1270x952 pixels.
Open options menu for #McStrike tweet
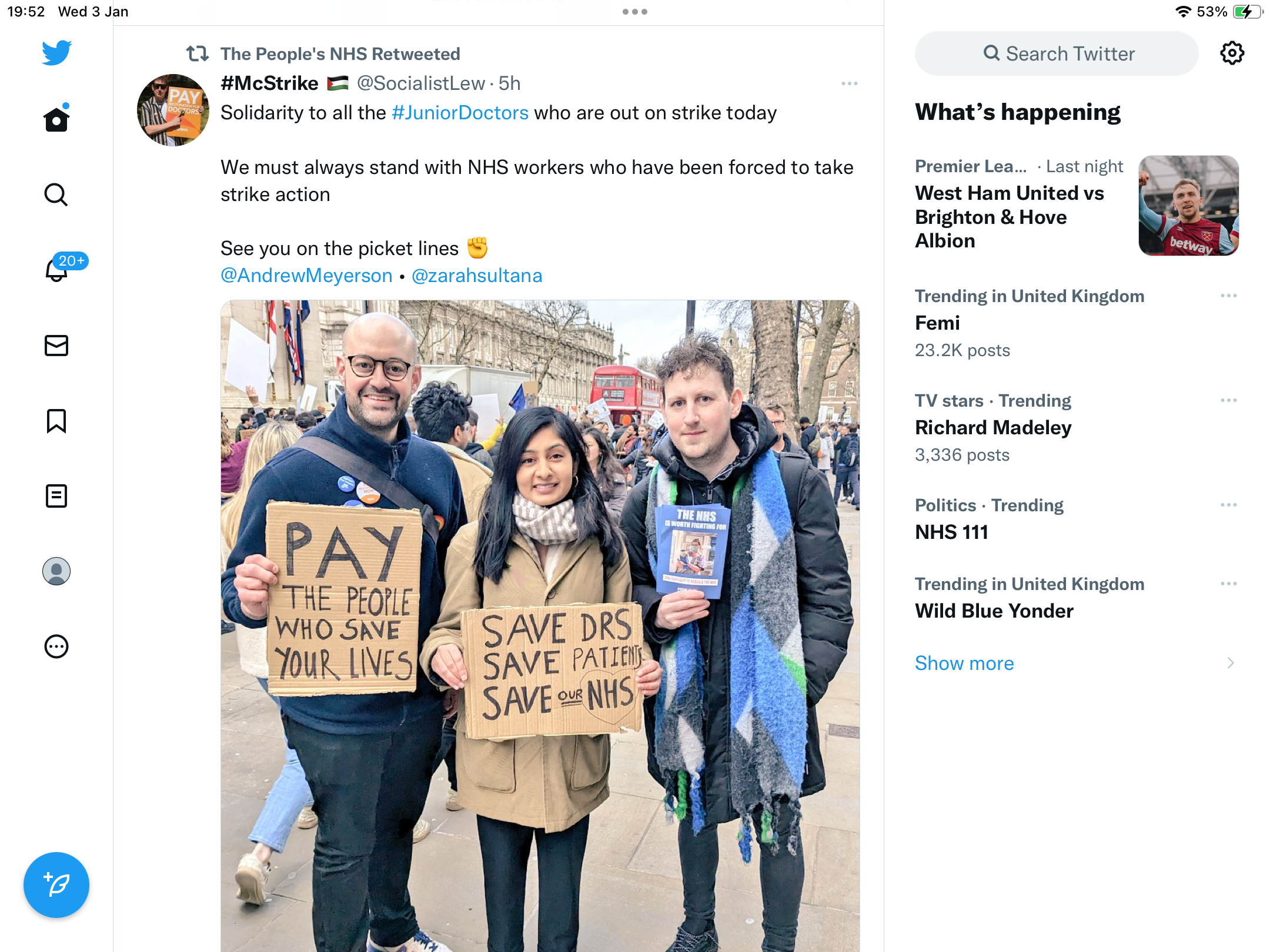tap(850, 83)
